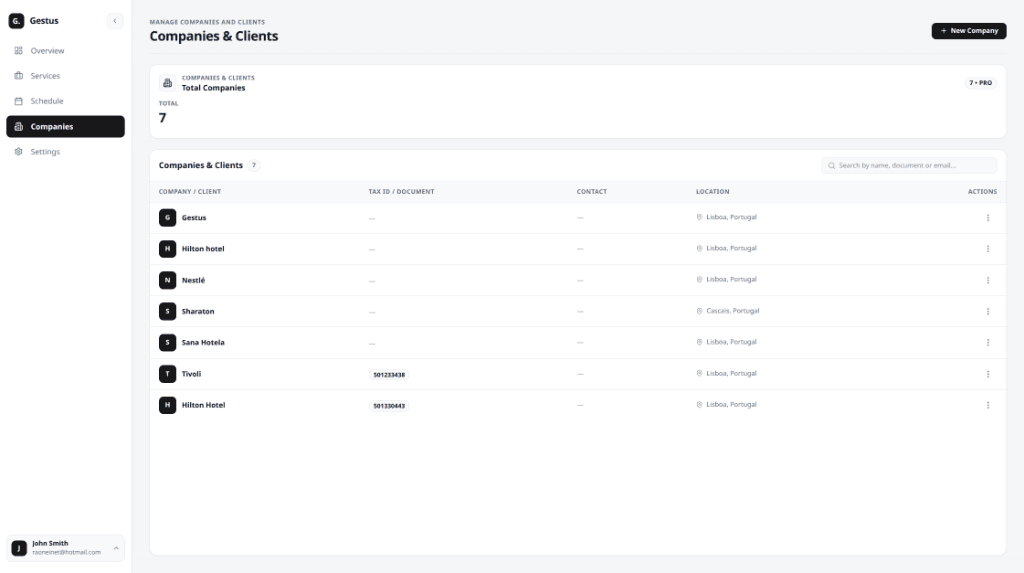Open actions menu for Nestlé row
The width and height of the screenshot is (1024, 573).
(987, 280)
